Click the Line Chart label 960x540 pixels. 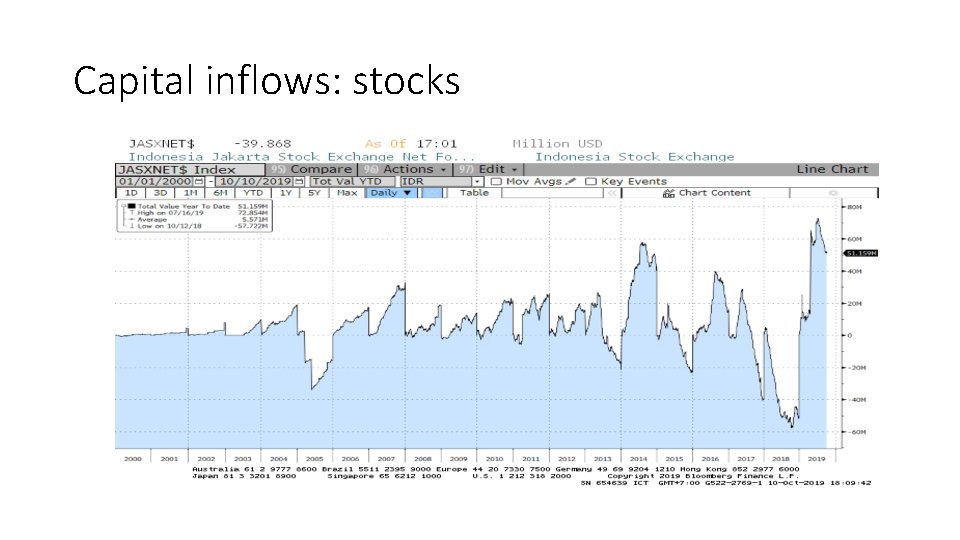[832, 169]
